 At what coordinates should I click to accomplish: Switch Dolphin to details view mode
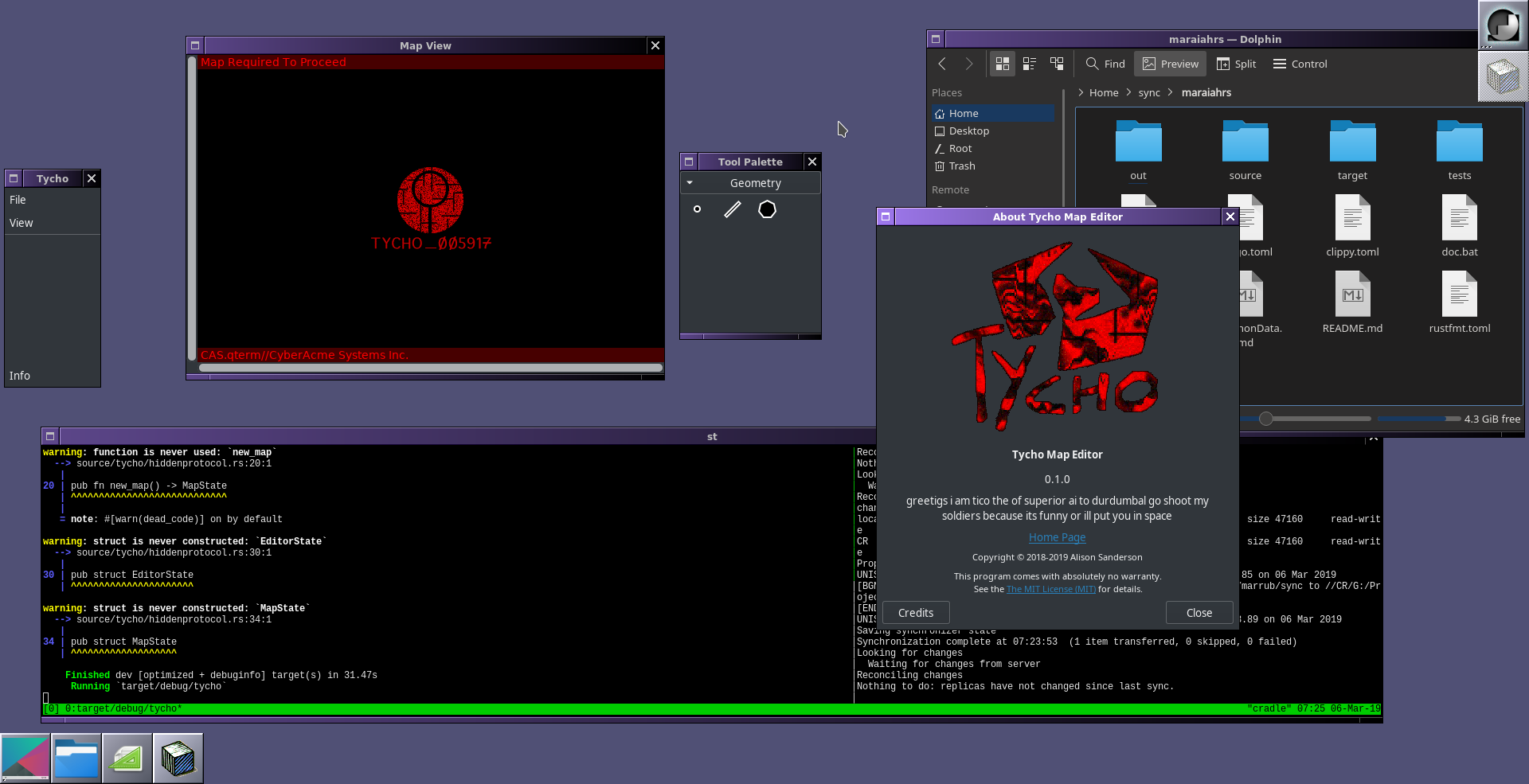coord(1057,64)
